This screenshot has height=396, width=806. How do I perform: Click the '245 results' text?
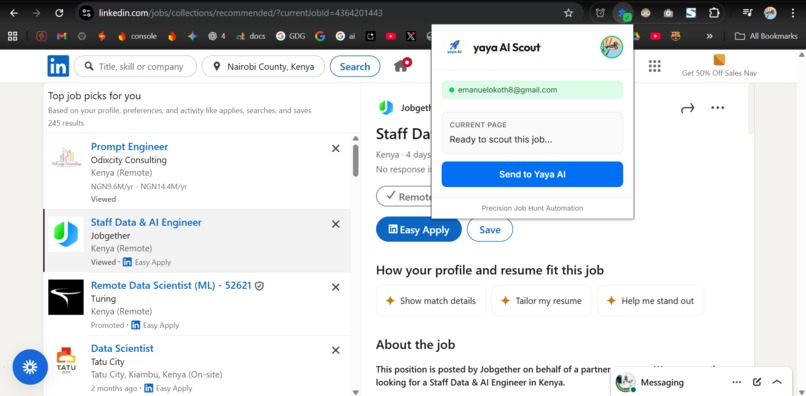[66, 123]
